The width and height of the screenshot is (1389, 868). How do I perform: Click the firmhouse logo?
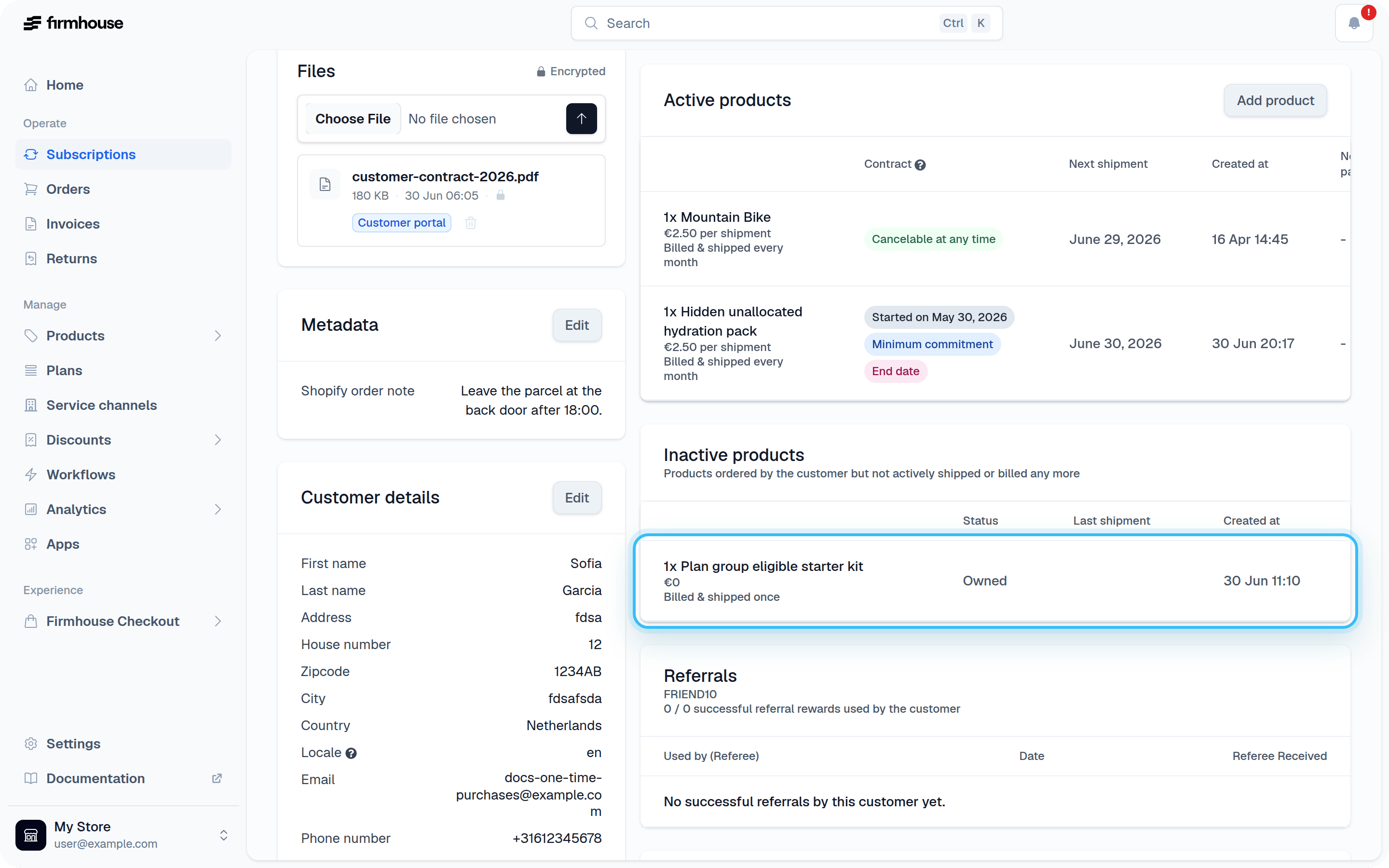tap(73, 23)
